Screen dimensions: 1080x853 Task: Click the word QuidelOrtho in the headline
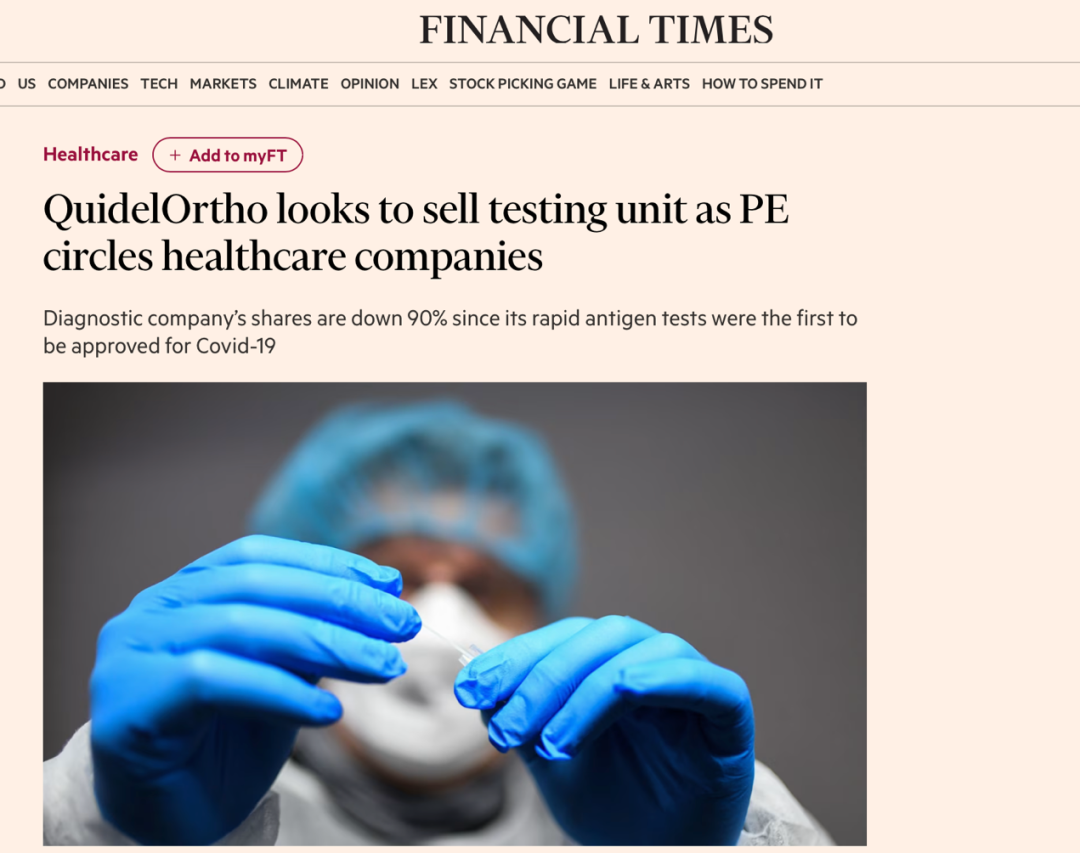[155, 209]
